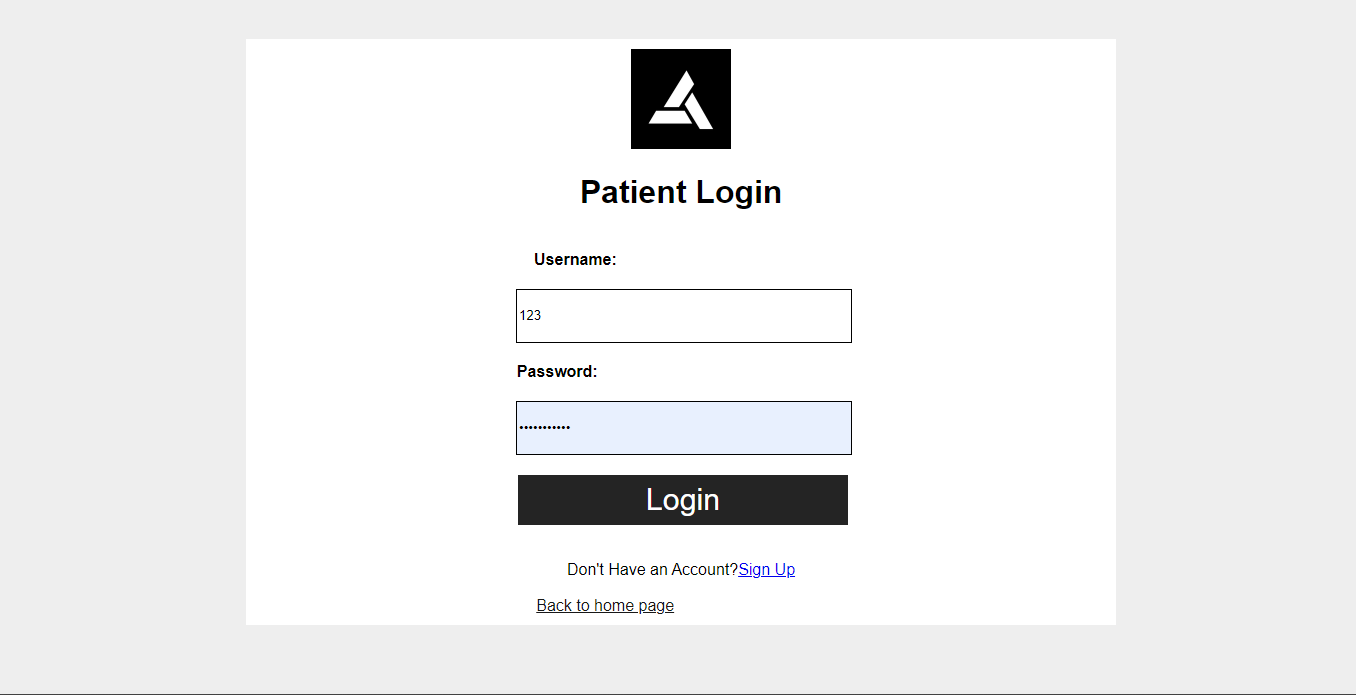Click the Patient Login heading
1356x695 pixels.
681,192
